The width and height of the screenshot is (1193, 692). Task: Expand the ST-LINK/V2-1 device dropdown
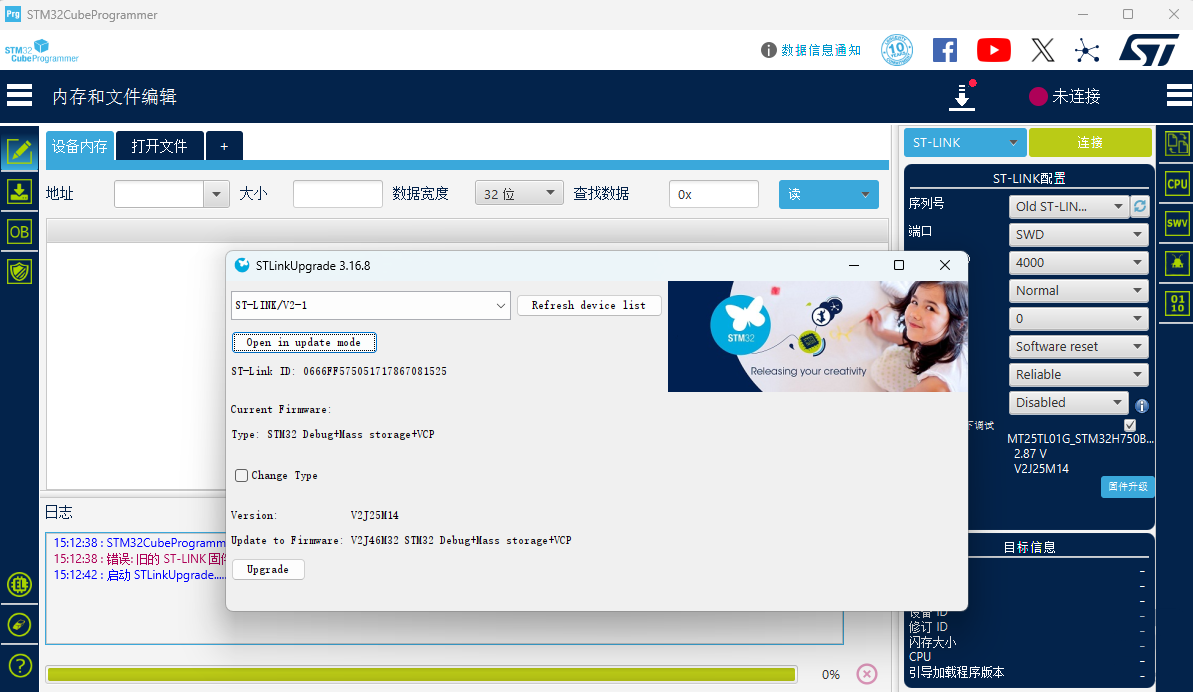click(x=371, y=305)
